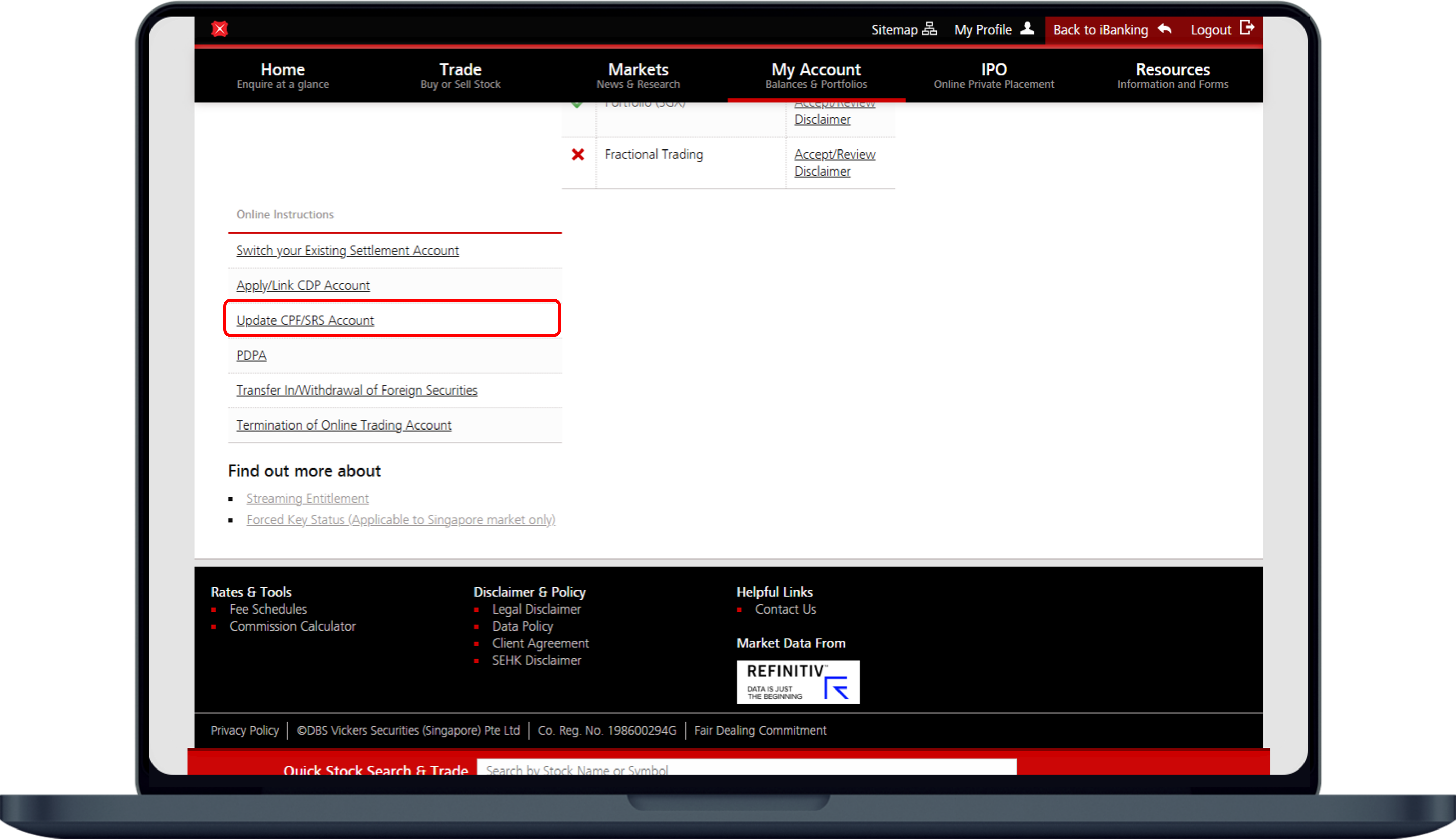Screen dimensions: 1456x839
Task: Open Forced Key Status link
Action: click(x=401, y=519)
